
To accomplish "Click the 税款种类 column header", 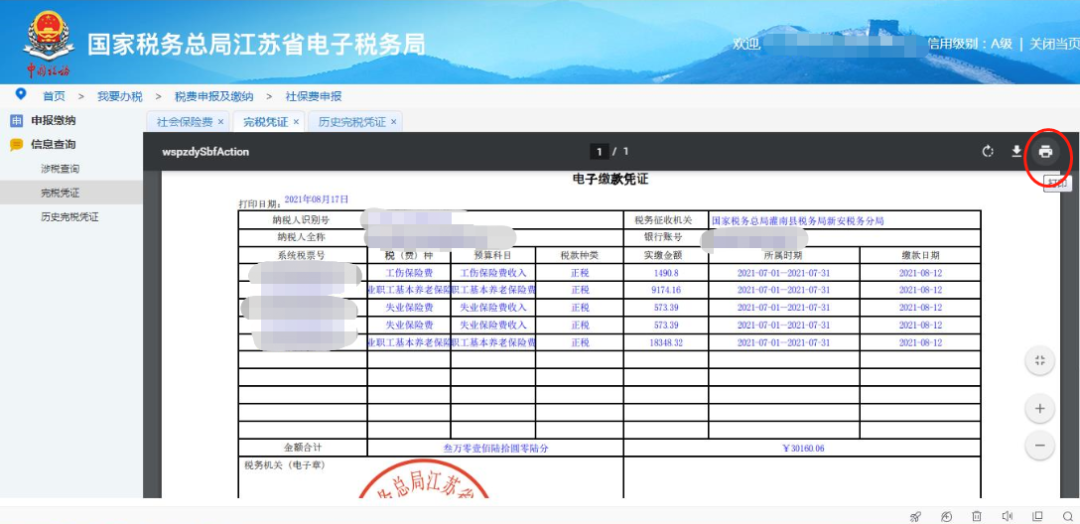I will [580, 255].
